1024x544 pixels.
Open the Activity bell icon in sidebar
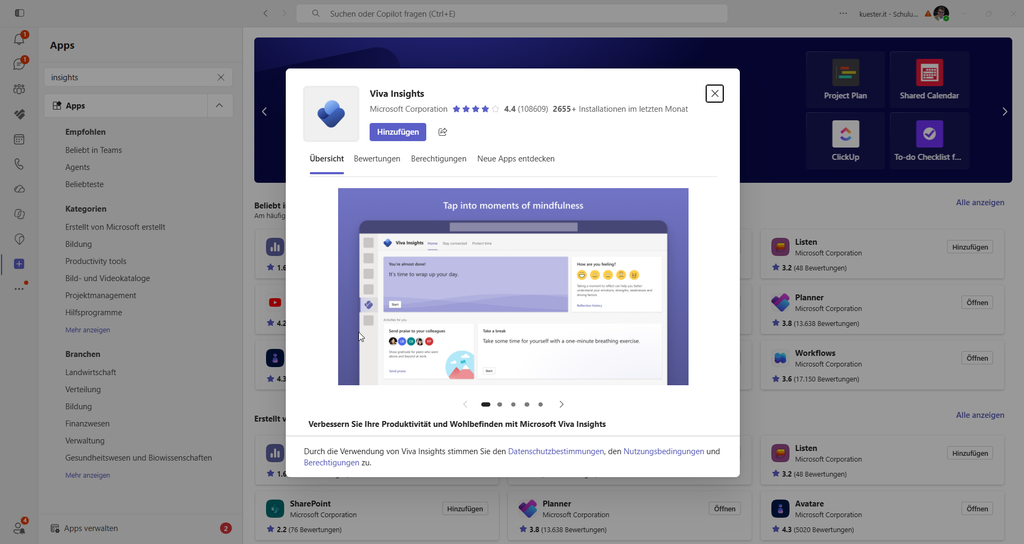click(x=19, y=39)
